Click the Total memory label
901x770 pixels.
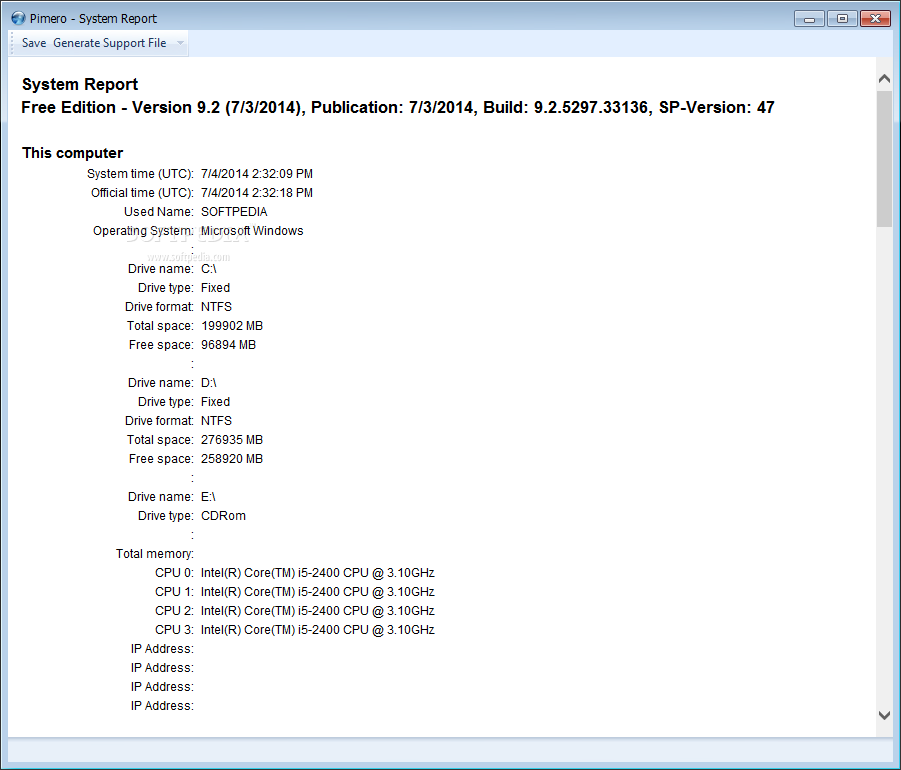155,553
